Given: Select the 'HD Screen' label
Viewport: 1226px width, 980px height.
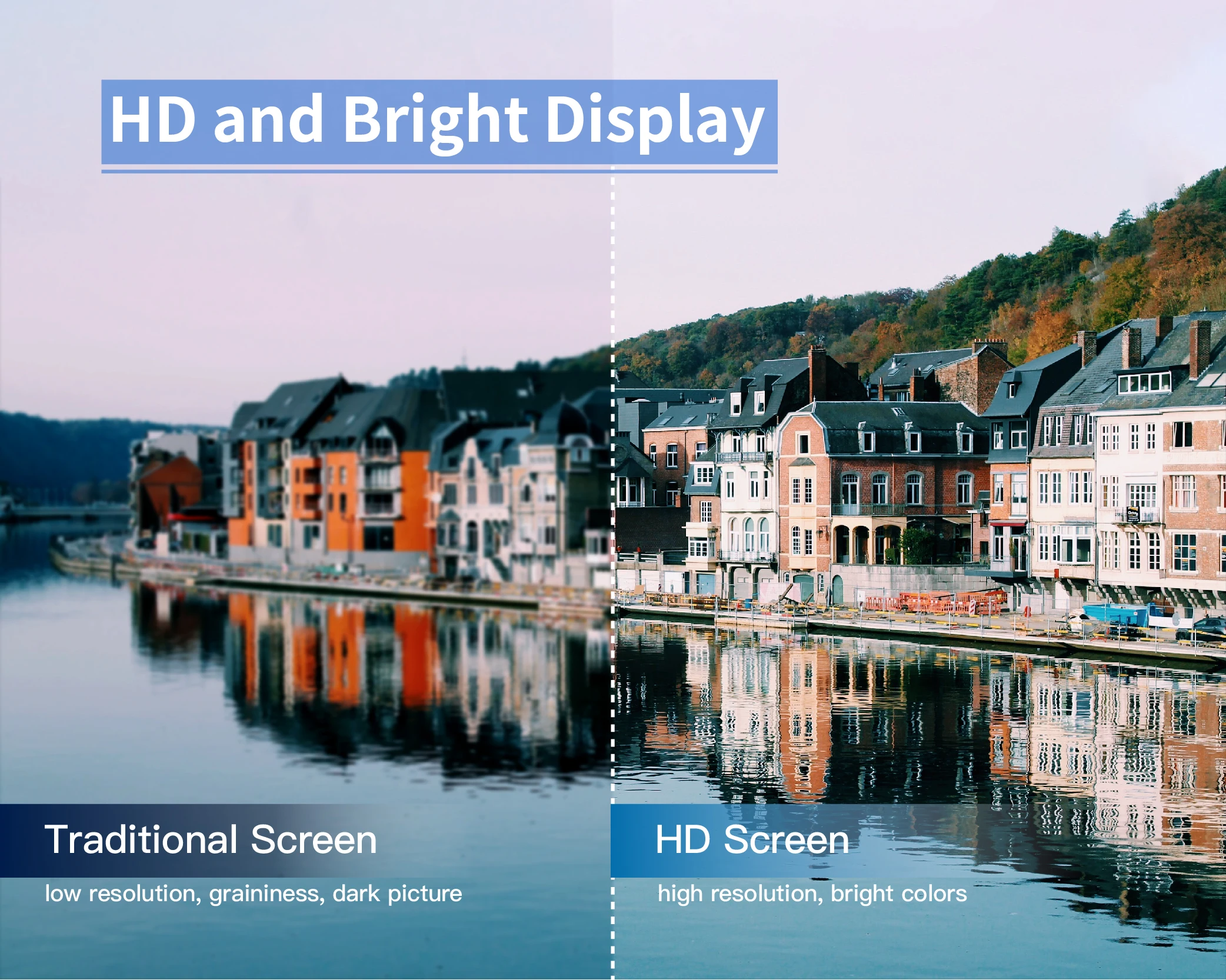Looking at the screenshot, I should pyautogui.click(x=753, y=838).
